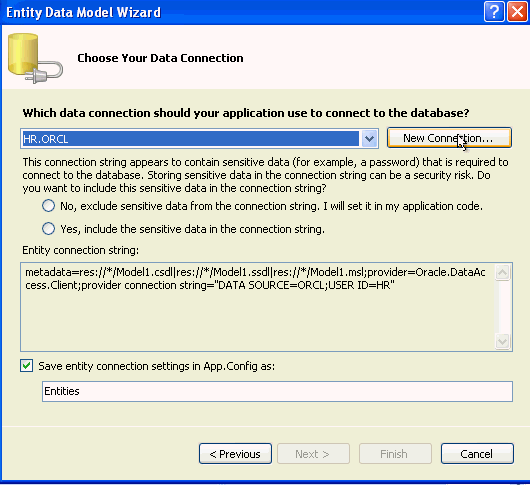
Task: Click inside the entity connection string box
Action: point(258,307)
